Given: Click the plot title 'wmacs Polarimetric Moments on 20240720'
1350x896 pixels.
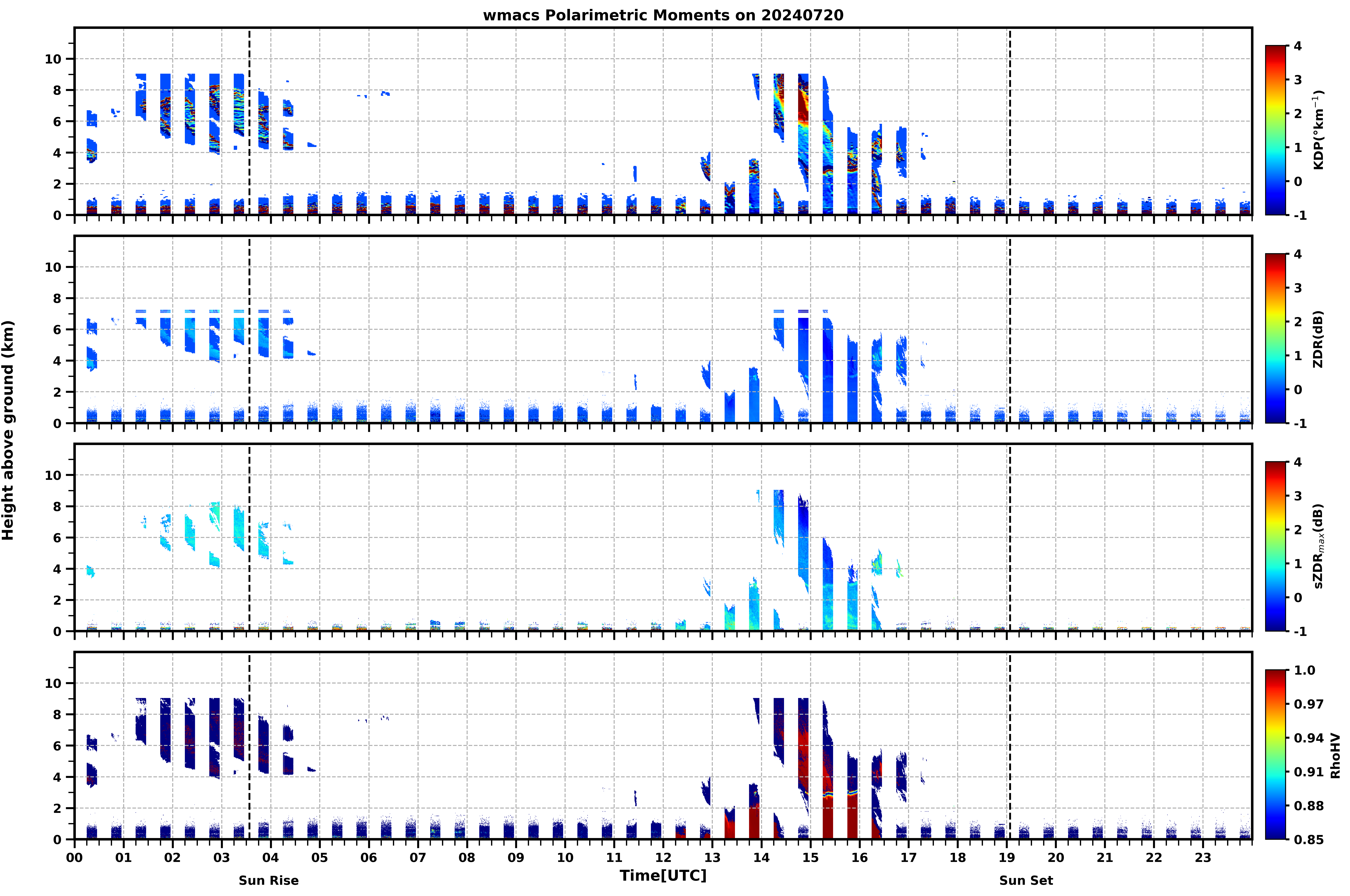Looking at the screenshot, I should (x=663, y=15).
